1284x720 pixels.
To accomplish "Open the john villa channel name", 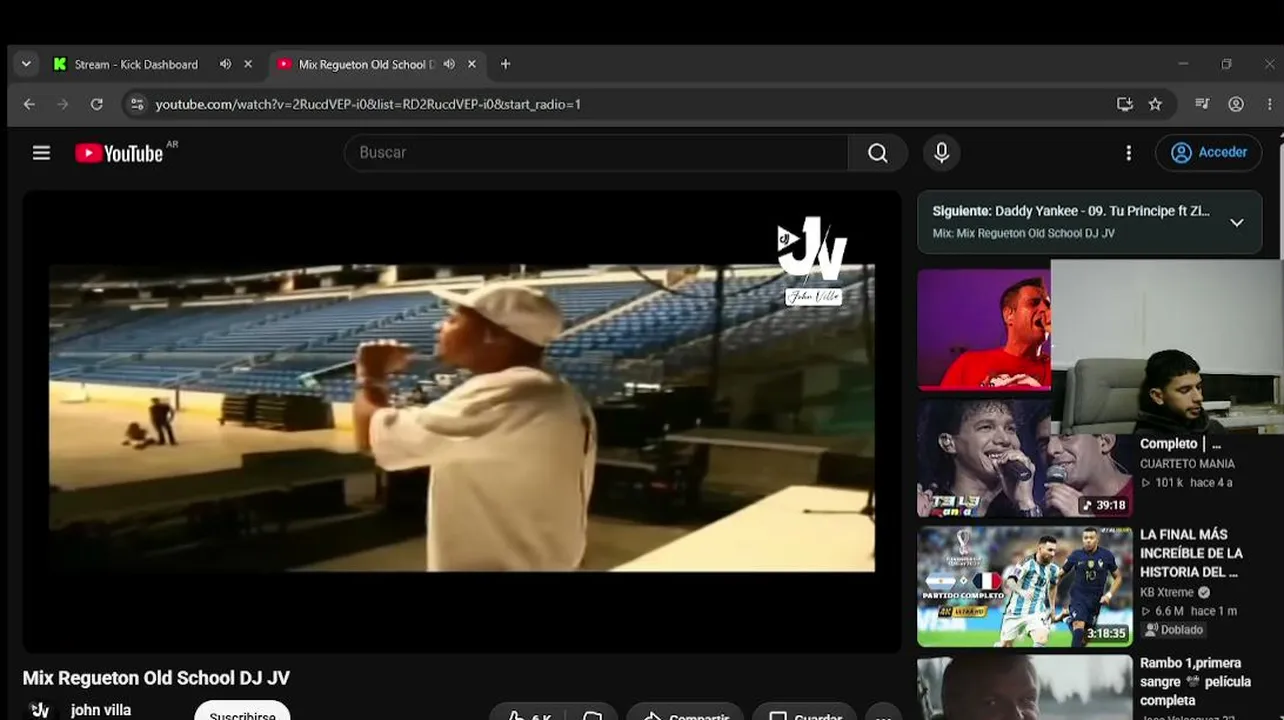I will tap(101, 710).
